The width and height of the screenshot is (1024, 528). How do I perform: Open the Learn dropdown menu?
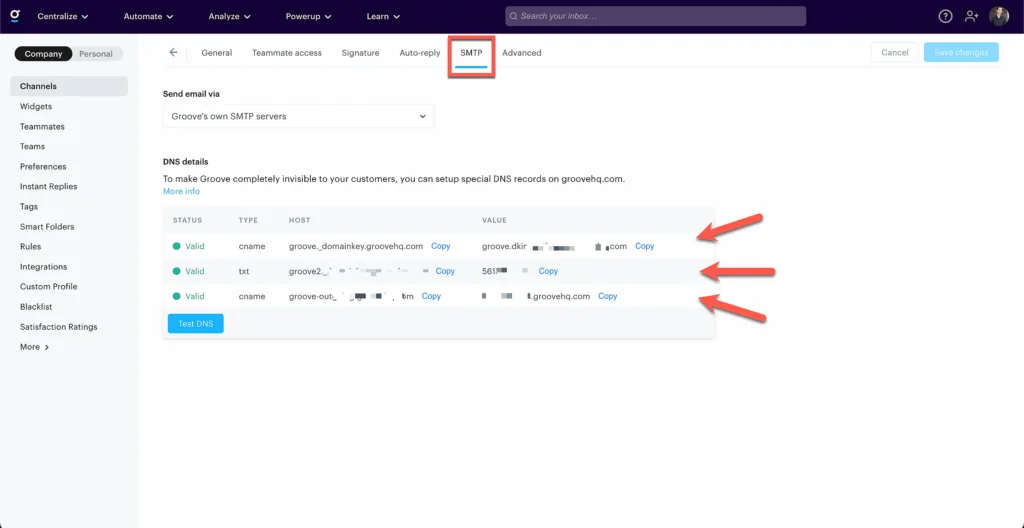(383, 16)
